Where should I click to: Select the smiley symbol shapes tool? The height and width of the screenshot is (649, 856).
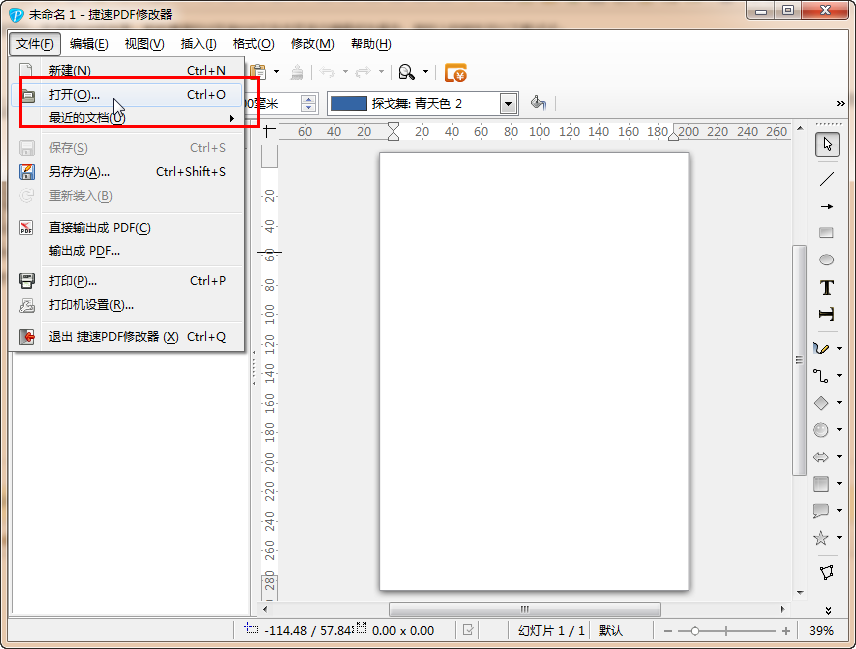coord(821,430)
